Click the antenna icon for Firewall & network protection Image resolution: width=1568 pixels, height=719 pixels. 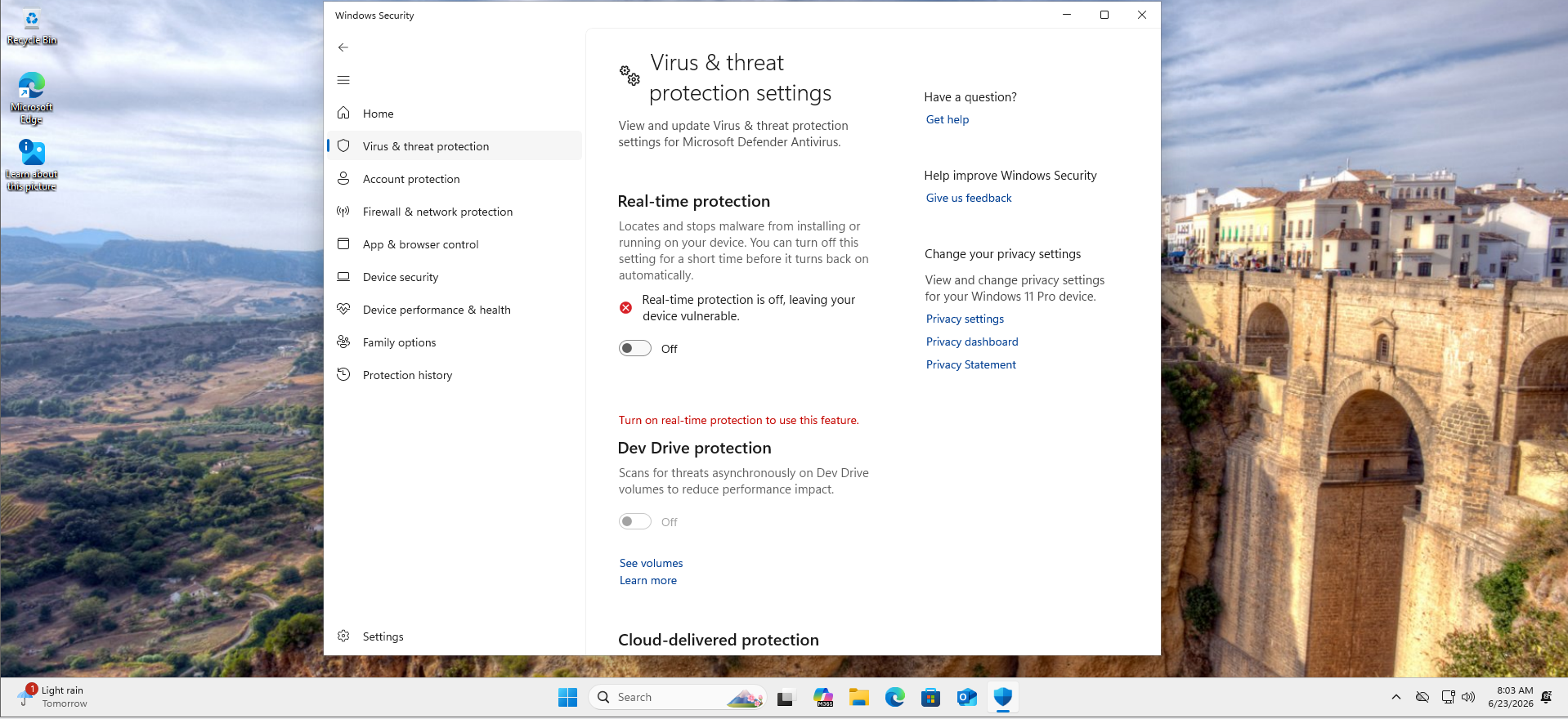coord(343,211)
